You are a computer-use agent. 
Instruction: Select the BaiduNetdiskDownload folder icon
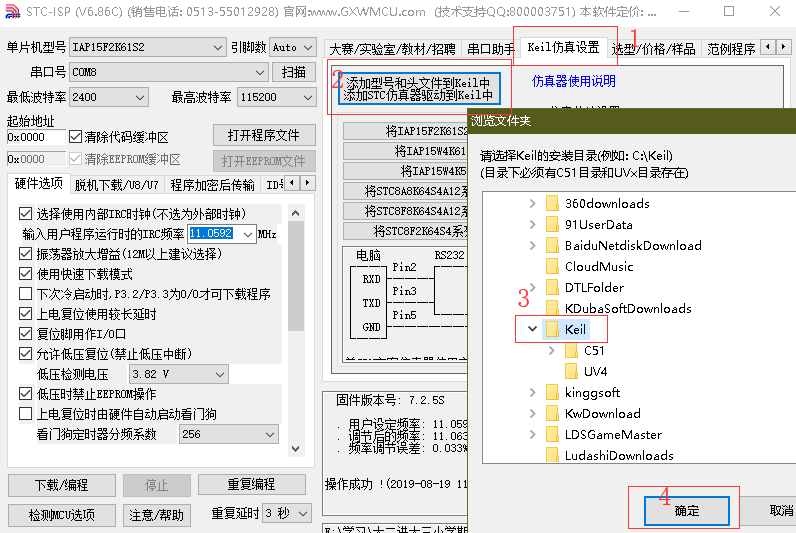(x=552, y=246)
